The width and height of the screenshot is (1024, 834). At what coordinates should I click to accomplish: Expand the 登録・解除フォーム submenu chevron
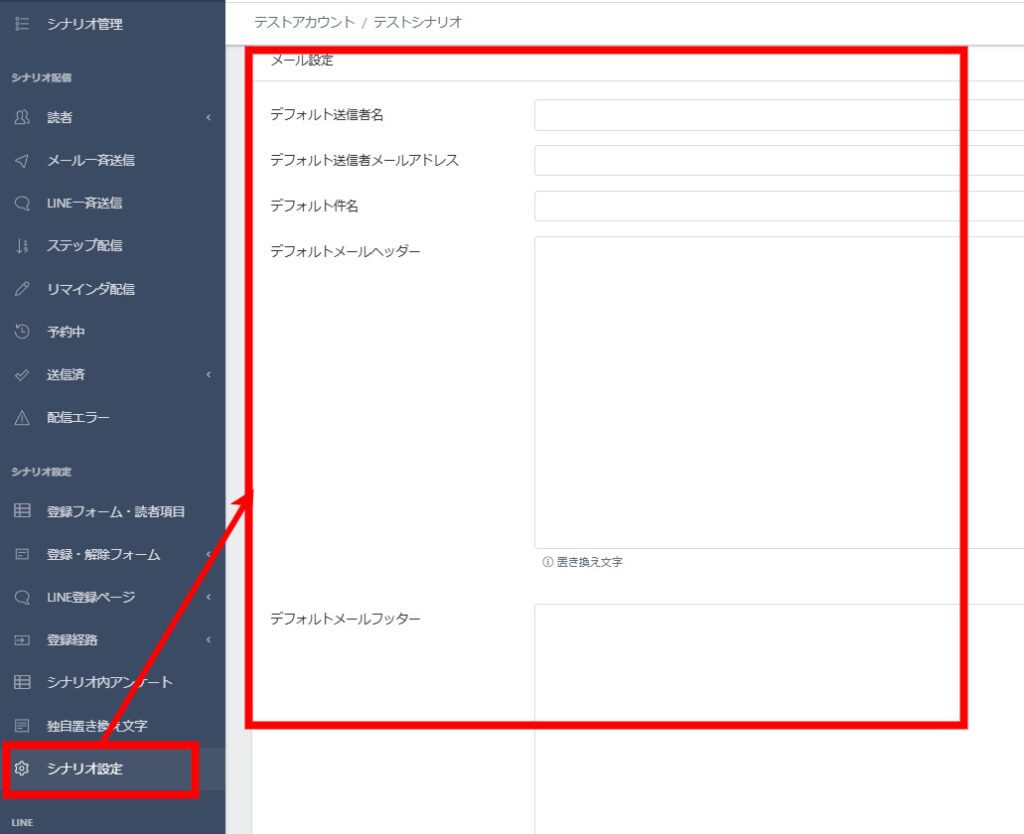(x=208, y=554)
